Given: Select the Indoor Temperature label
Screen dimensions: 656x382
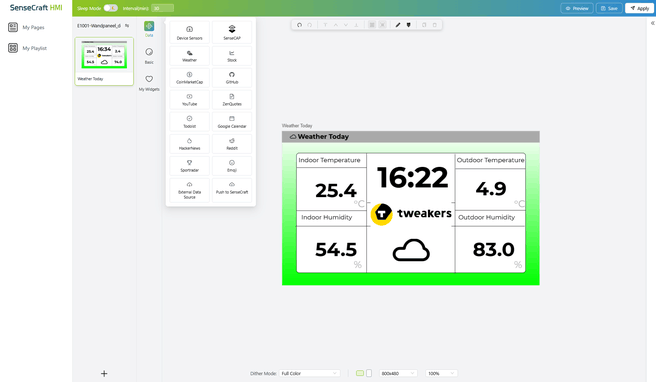Looking at the screenshot, I should [329, 160].
